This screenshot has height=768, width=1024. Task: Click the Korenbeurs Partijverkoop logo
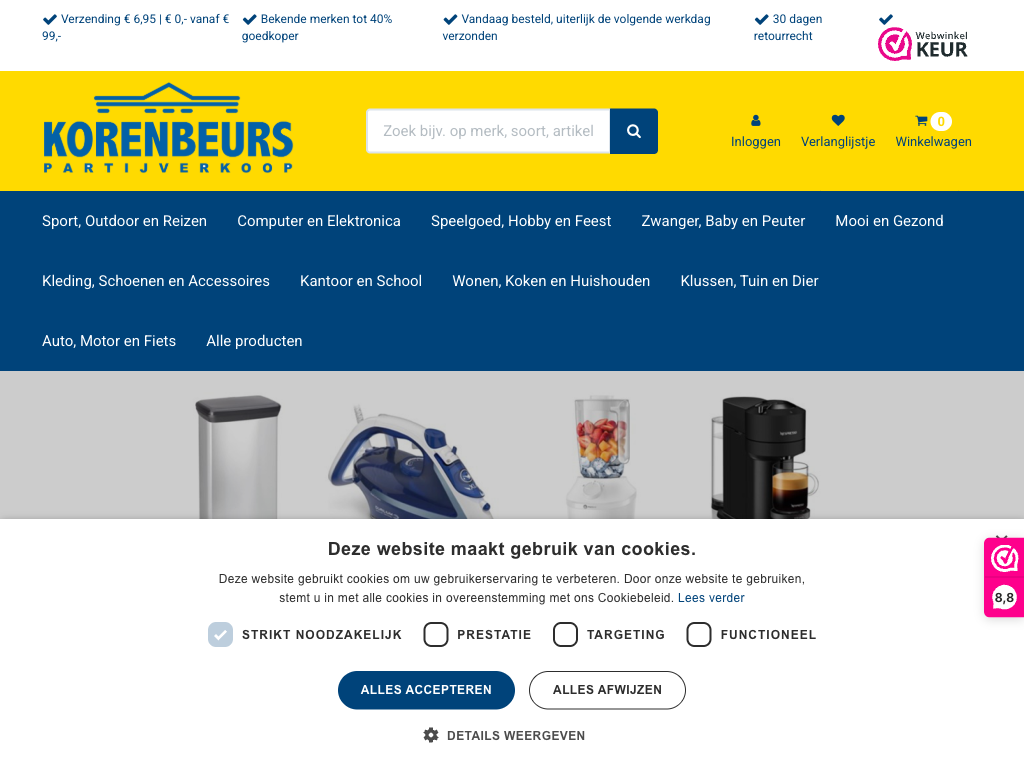tap(168, 128)
